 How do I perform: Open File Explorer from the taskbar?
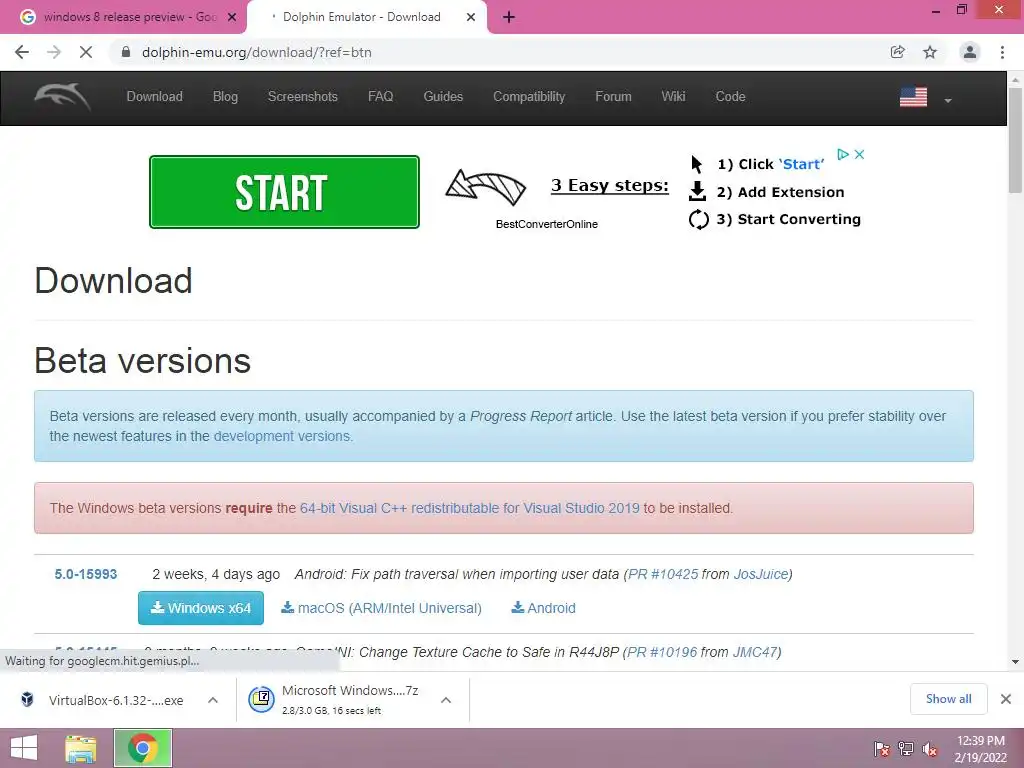point(80,748)
